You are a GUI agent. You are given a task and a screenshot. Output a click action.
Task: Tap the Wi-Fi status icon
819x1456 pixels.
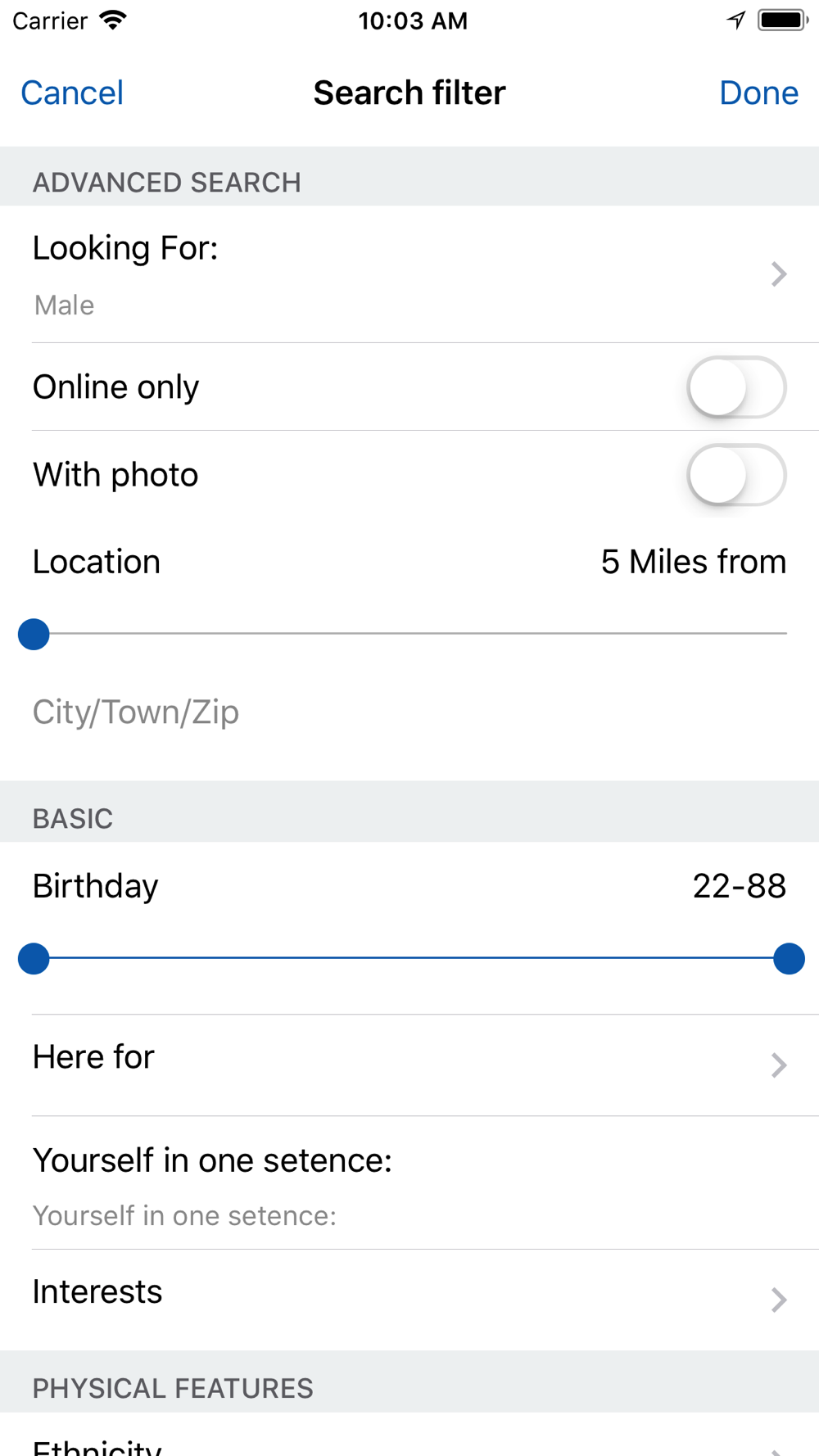click(113, 20)
